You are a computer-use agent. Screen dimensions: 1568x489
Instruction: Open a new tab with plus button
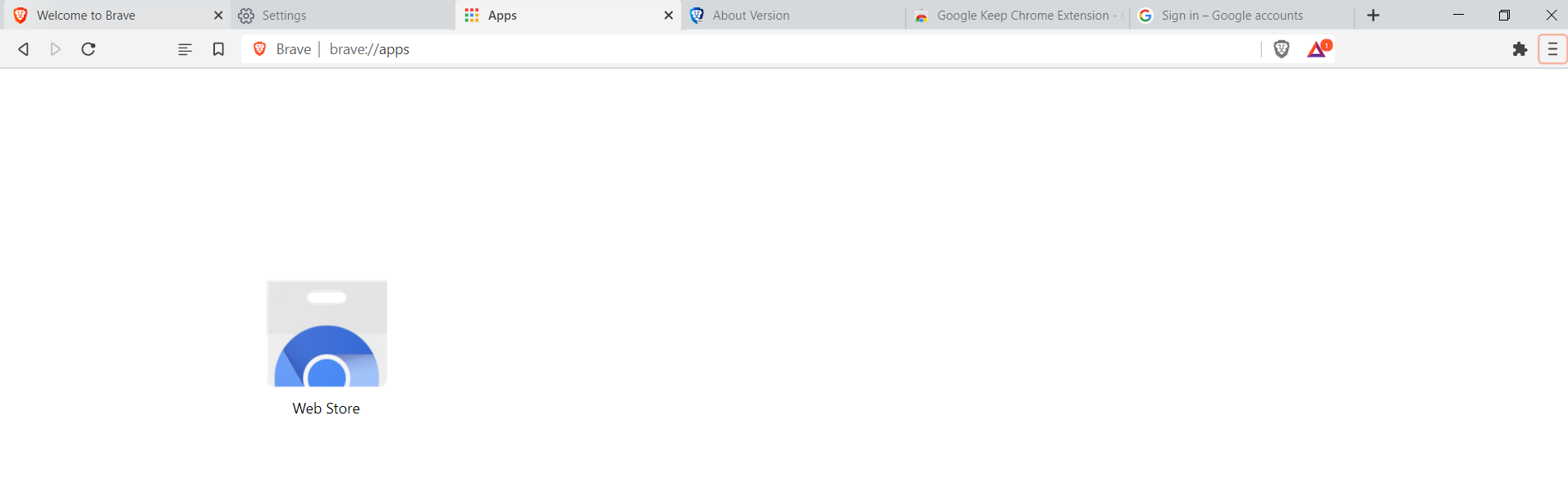tap(1374, 16)
